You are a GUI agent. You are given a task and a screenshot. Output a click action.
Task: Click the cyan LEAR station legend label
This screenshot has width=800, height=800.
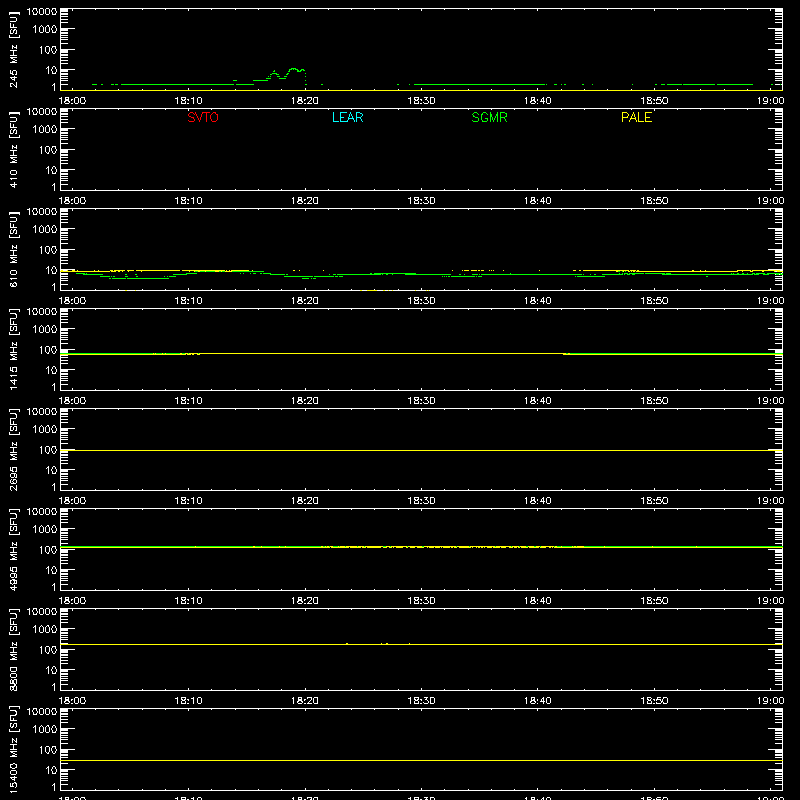347,117
